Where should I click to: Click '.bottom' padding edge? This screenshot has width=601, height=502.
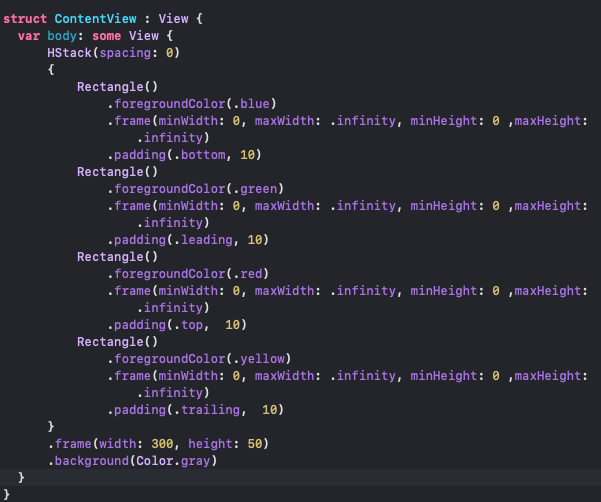click(200, 155)
